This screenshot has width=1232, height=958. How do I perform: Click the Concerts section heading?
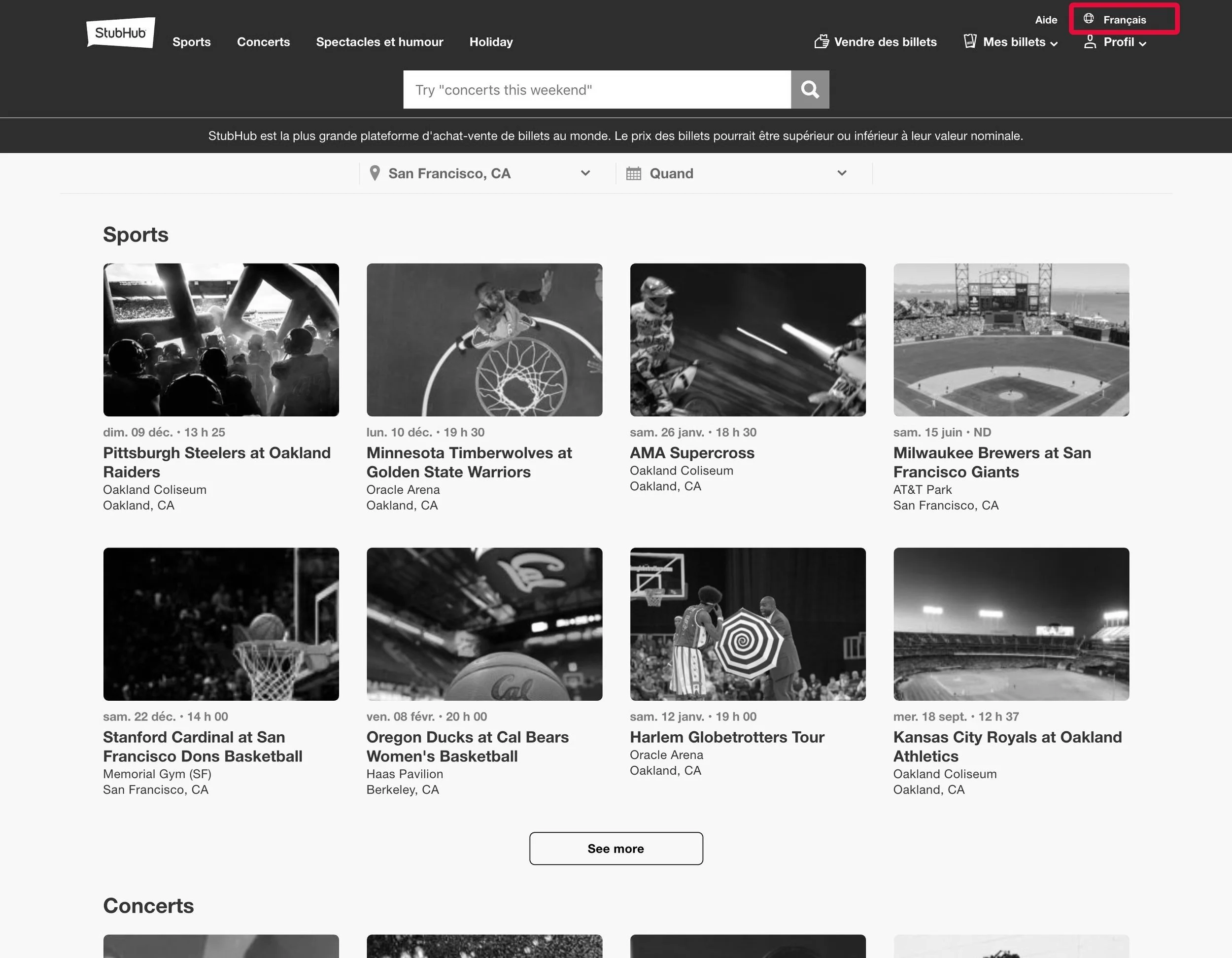(148, 906)
